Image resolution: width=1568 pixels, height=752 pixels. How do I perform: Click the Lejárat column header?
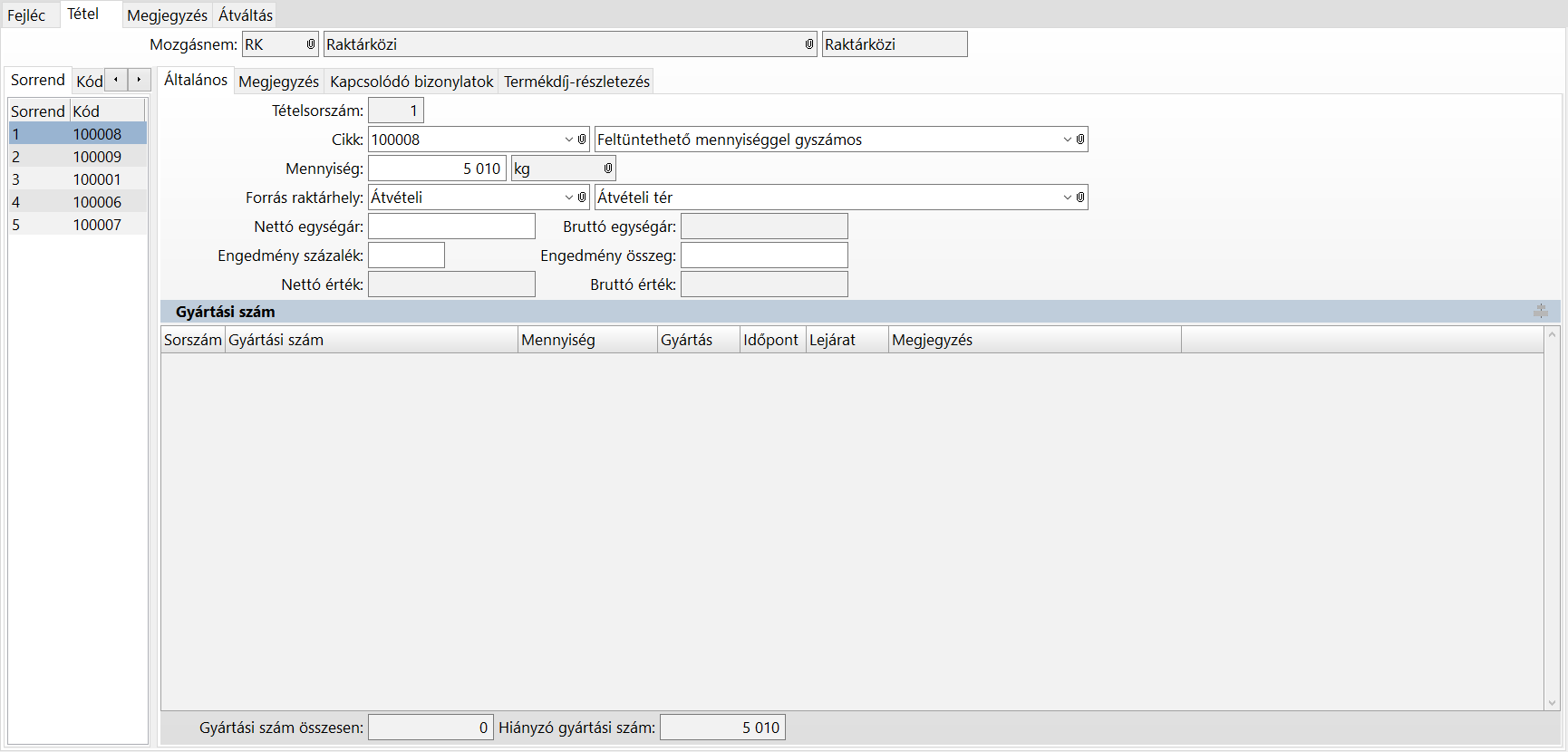click(847, 340)
